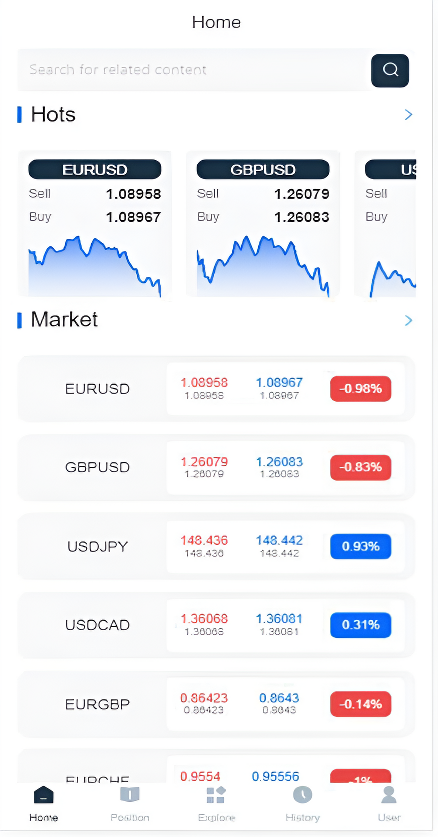Focus the search content field
This screenshot has width=438, height=837.
tap(194, 70)
